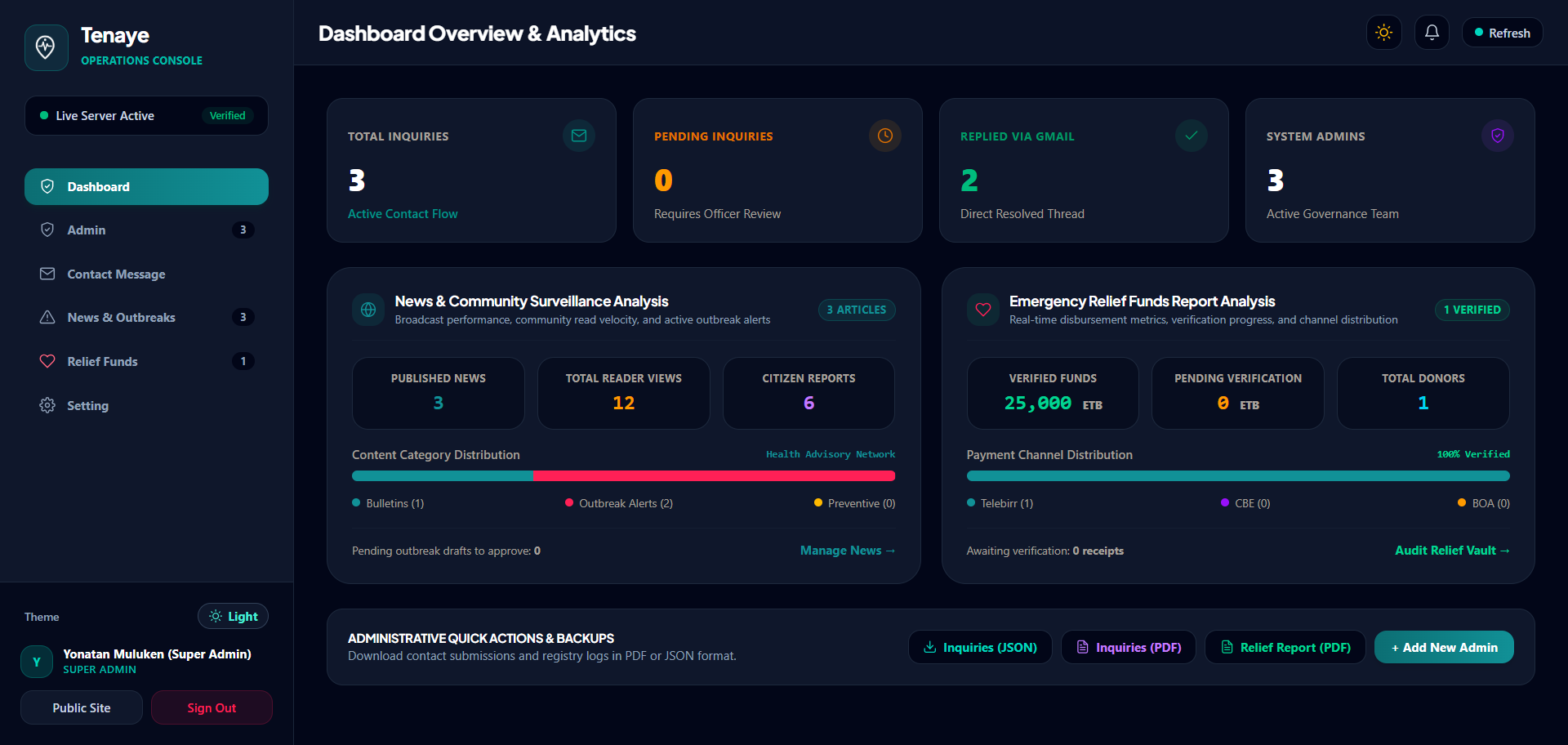The image size is (1568, 745).
Task: Click the Pending Inquiries clock icon
Action: click(885, 136)
